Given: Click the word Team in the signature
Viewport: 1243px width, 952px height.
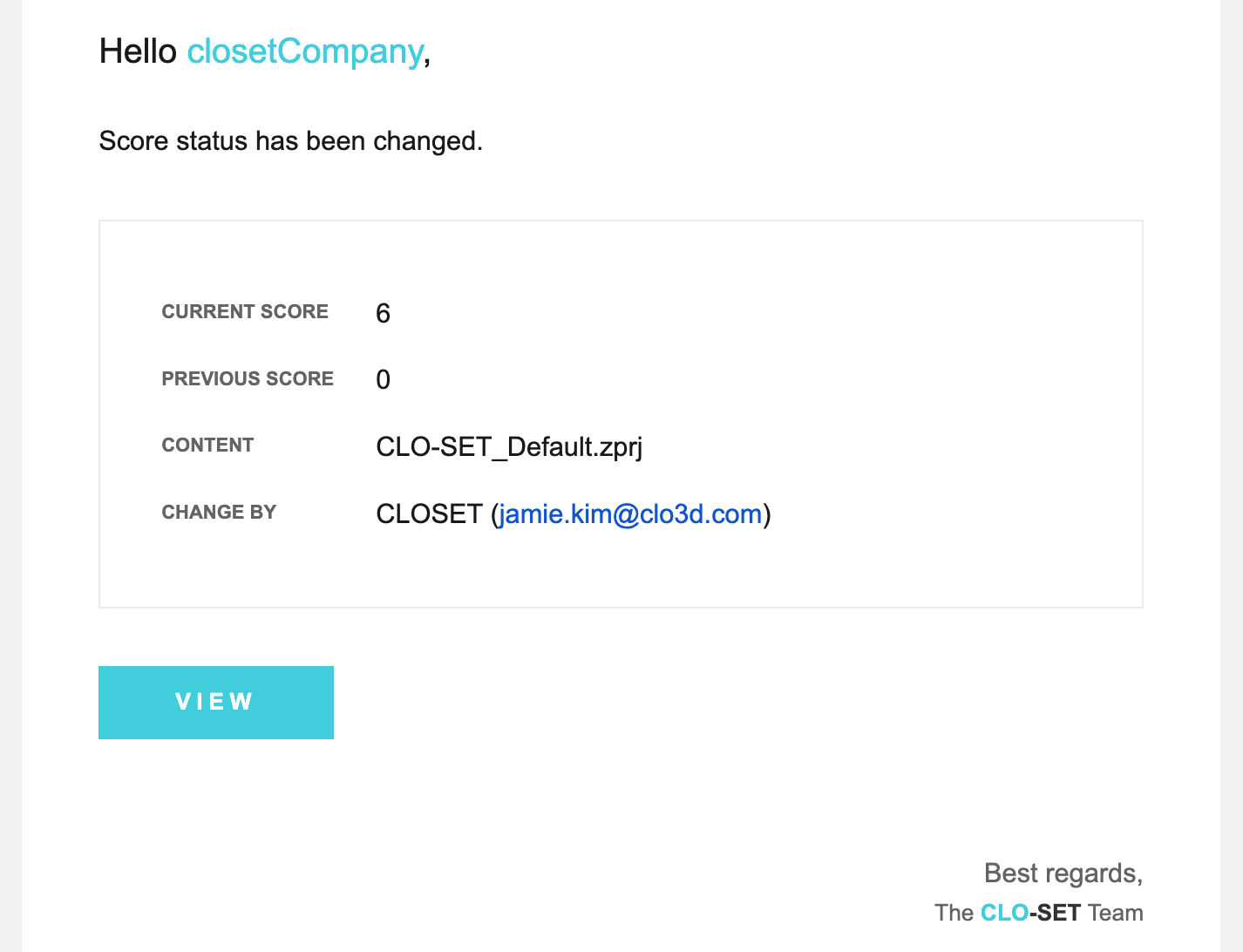Looking at the screenshot, I should [1116, 913].
